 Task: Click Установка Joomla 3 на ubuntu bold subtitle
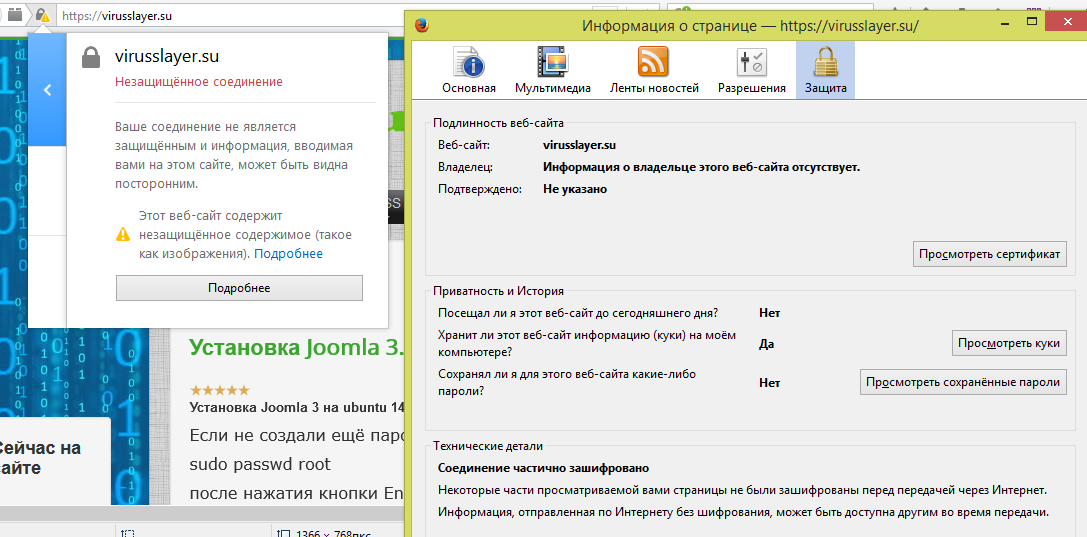tap(297, 407)
